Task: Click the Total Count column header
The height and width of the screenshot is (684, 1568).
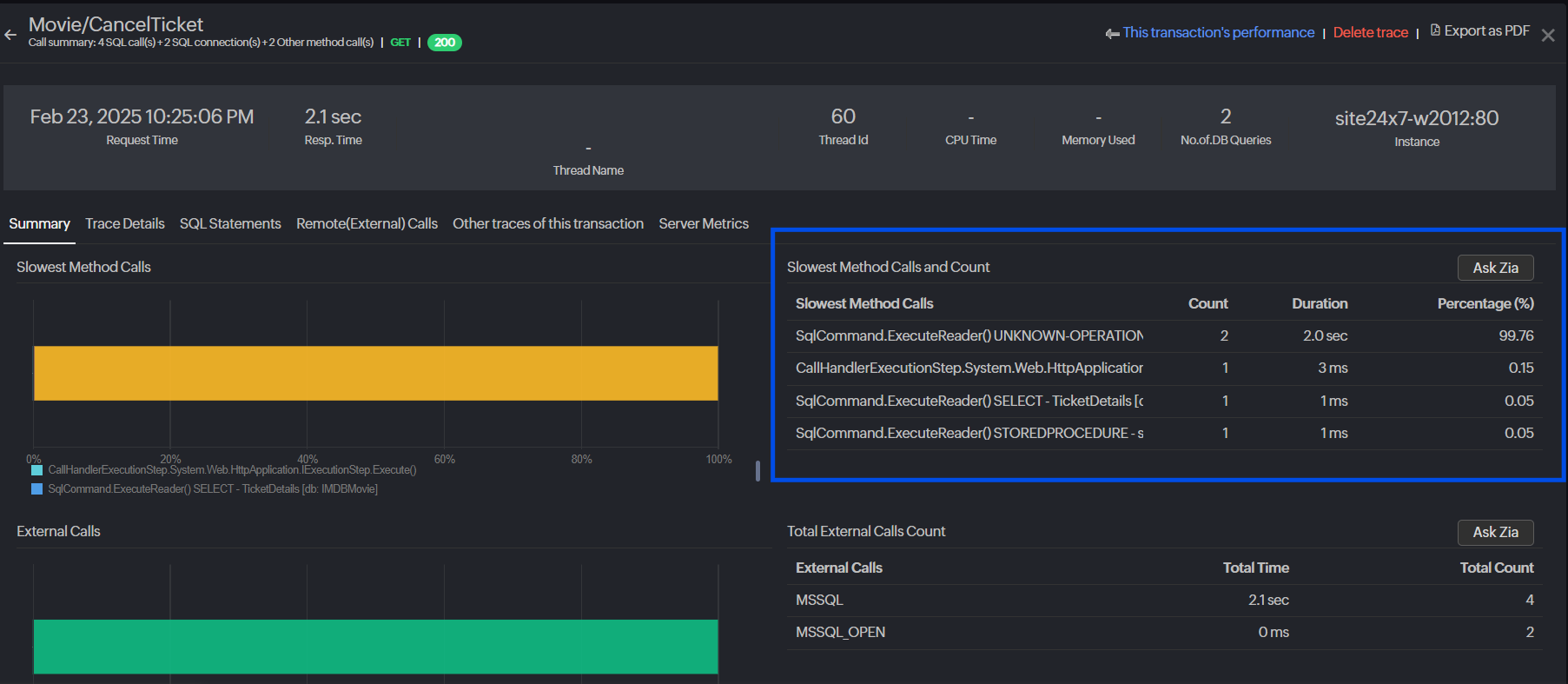Action: tap(1497, 568)
